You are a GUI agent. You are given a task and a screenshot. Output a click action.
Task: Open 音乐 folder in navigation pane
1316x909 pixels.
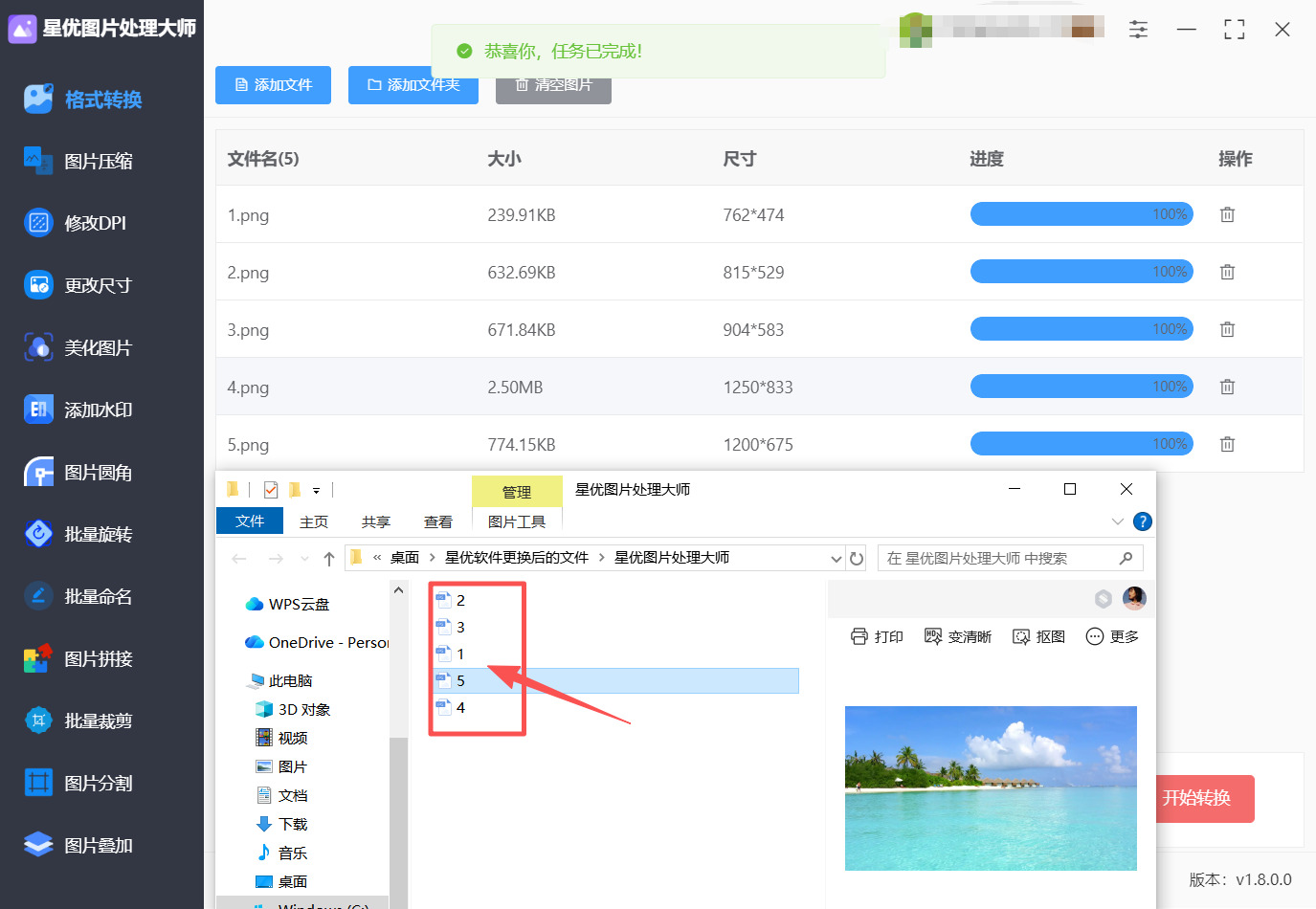tap(281, 853)
